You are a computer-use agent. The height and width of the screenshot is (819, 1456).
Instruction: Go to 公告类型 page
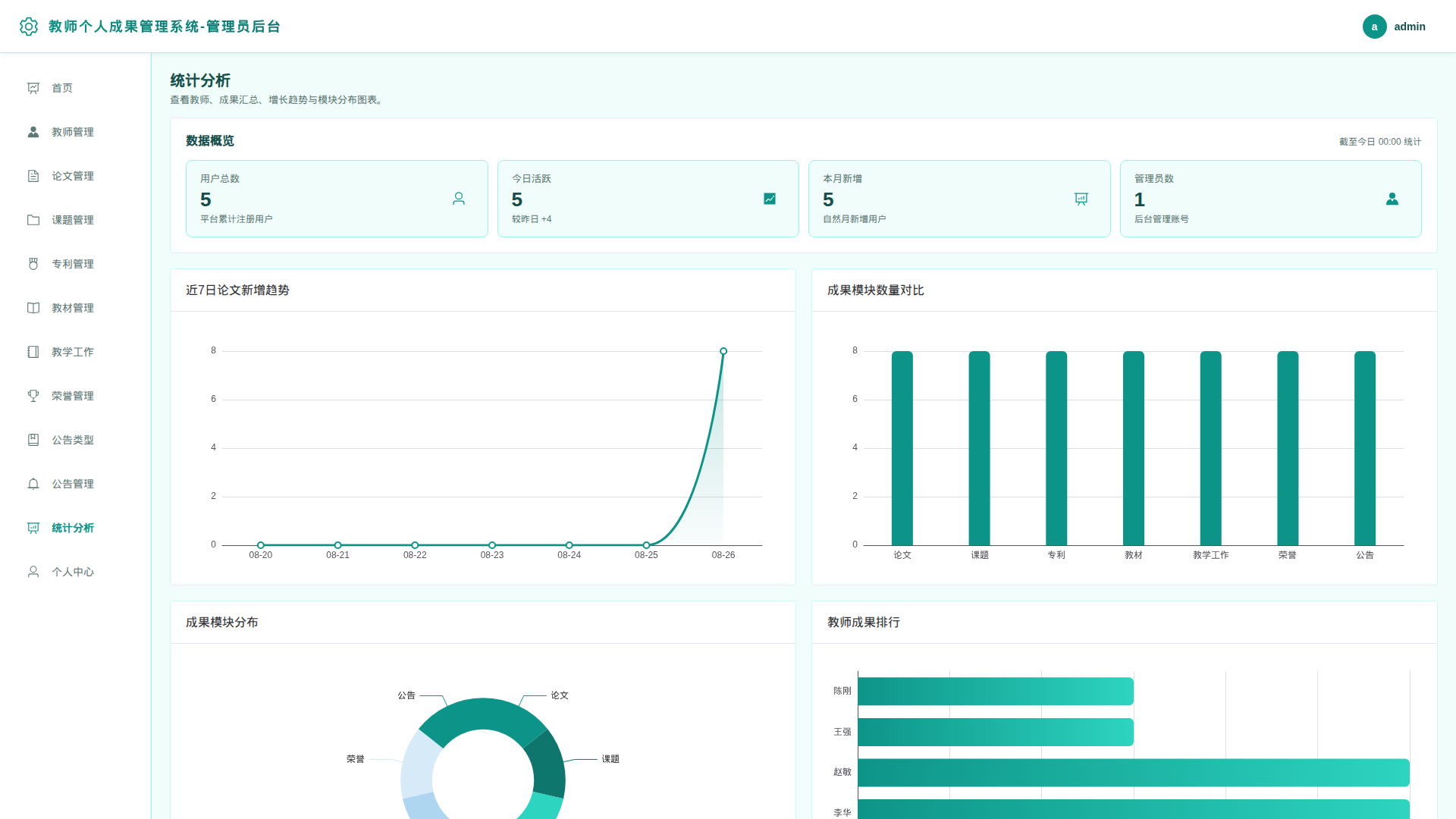[x=76, y=440]
